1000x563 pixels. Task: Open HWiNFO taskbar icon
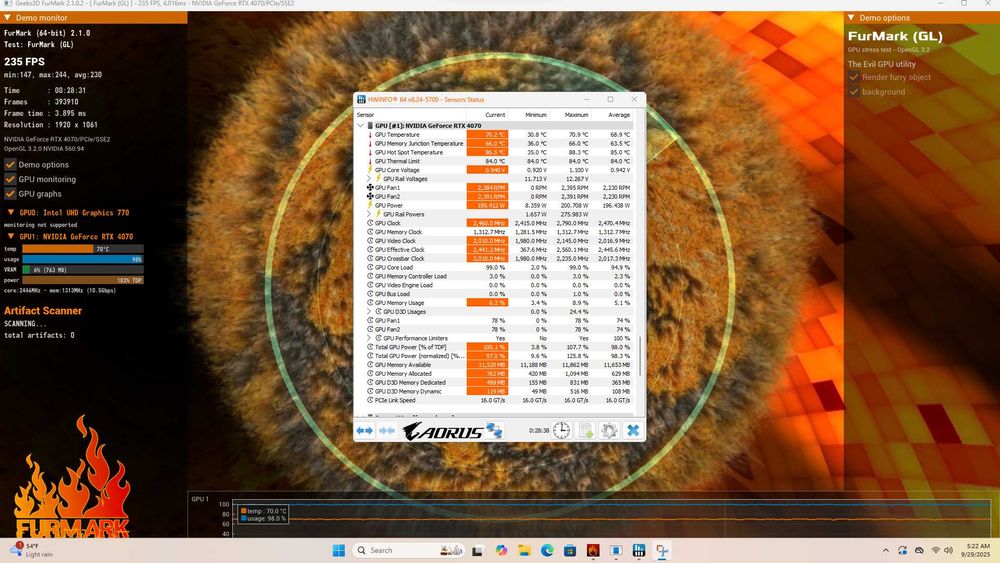tap(638, 550)
